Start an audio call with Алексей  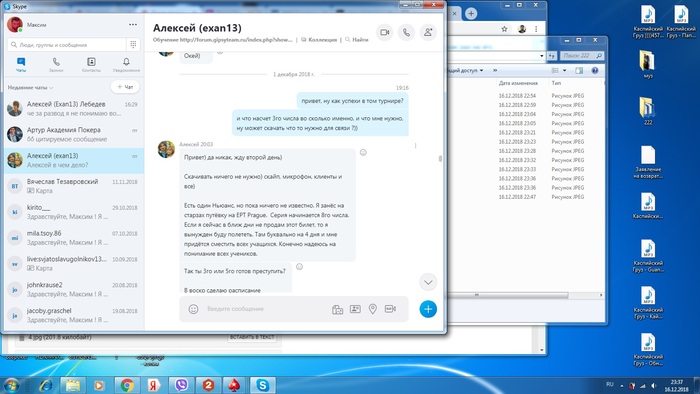pos(406,32)
